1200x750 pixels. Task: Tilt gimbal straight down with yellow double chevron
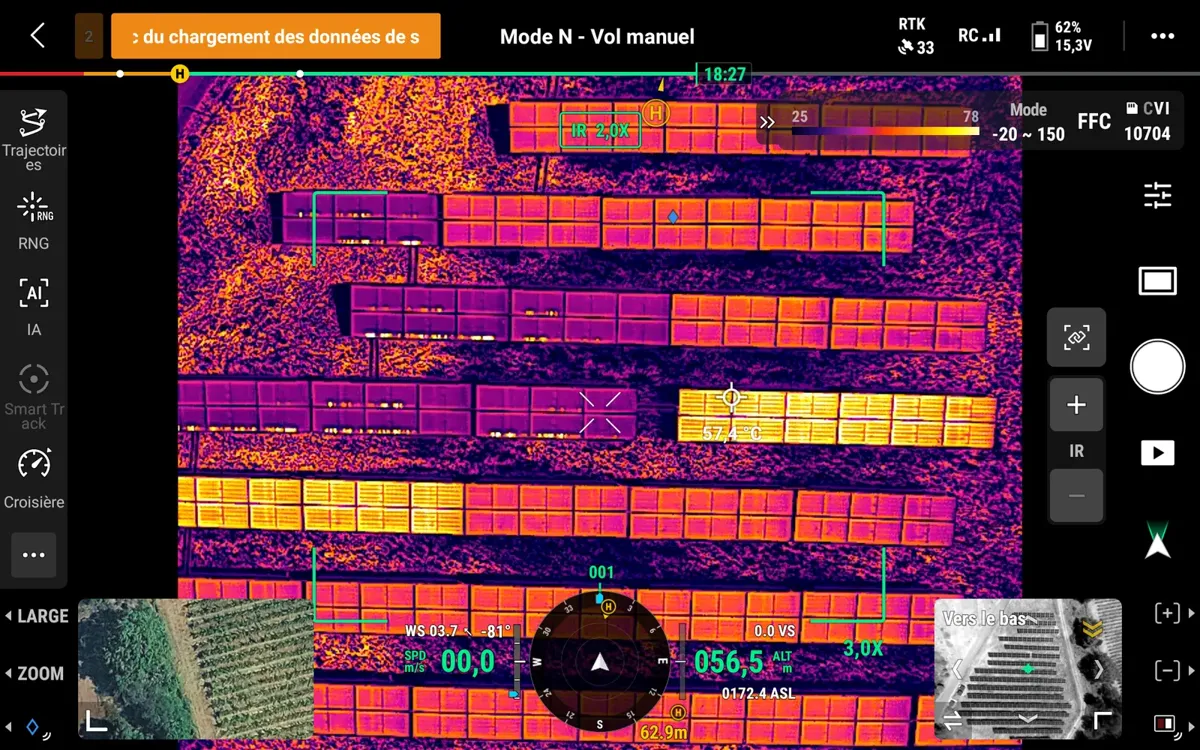1093,629
